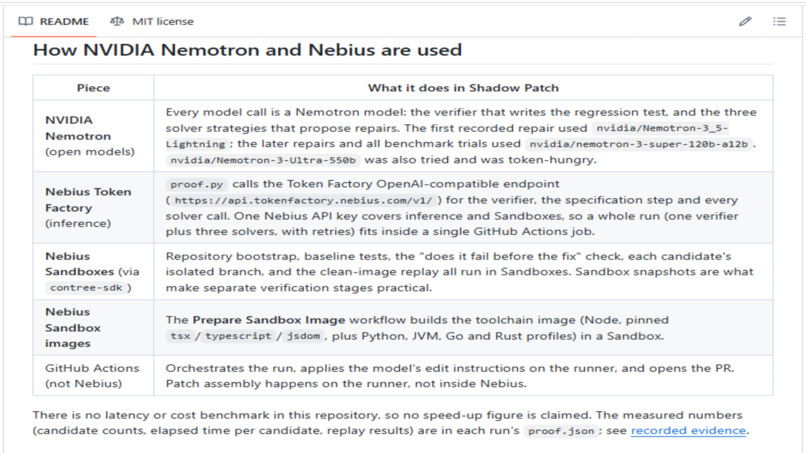Open the outline table of contents icon
This screenshot has height=453, width=806.
[779, 22]
